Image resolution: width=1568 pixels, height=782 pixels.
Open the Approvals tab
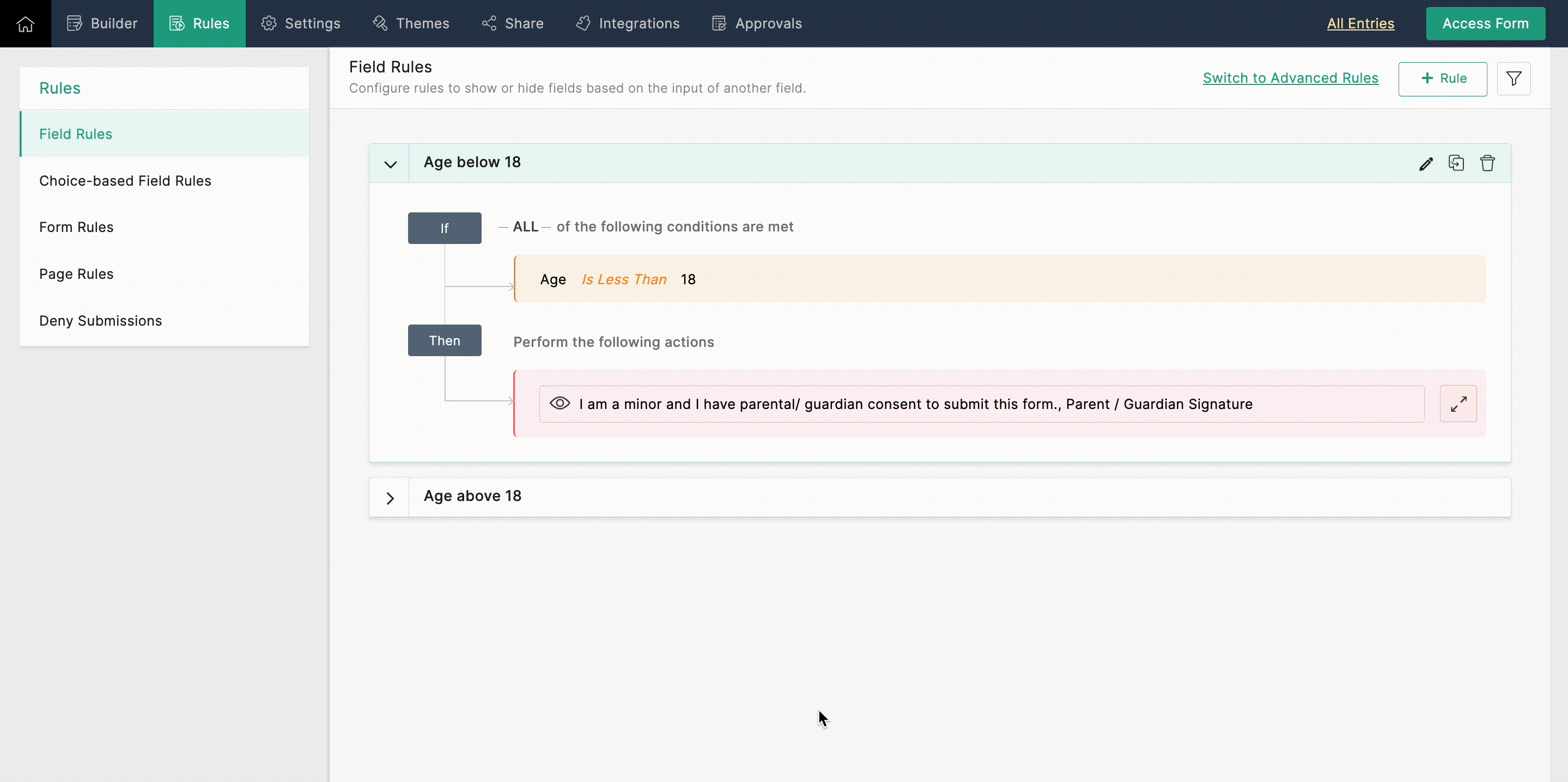[757, 24]
